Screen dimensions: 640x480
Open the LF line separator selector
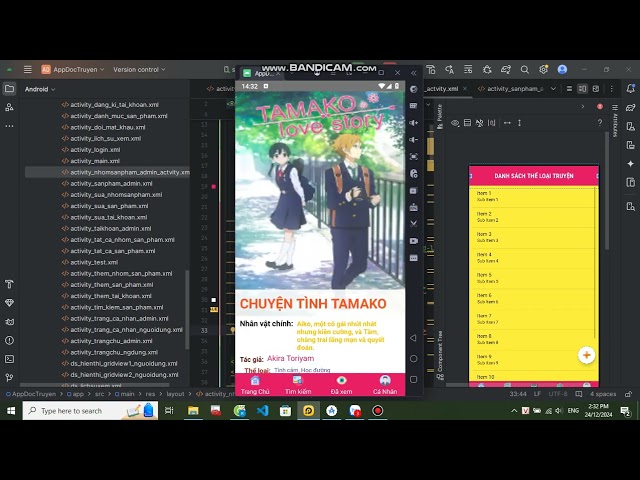(537, 394)
